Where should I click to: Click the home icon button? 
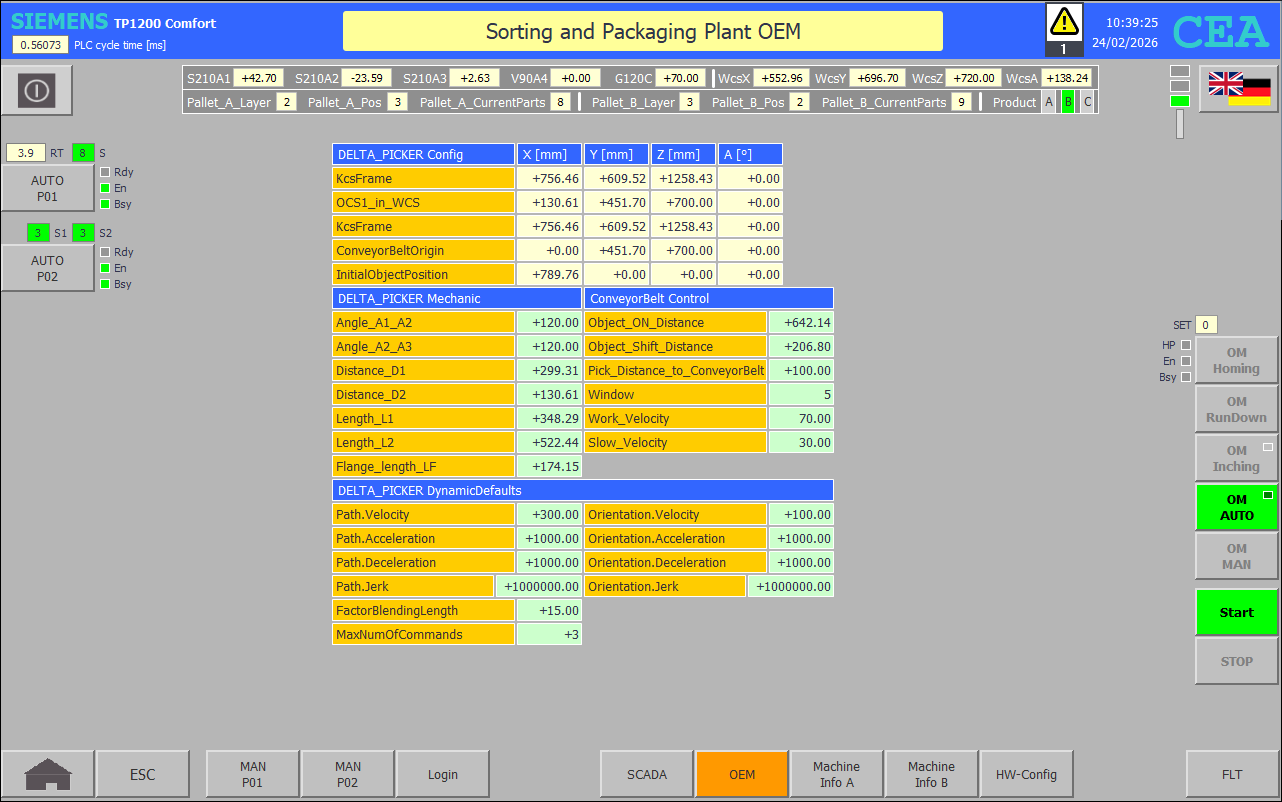pyautogui.click(x=48, y=774)
